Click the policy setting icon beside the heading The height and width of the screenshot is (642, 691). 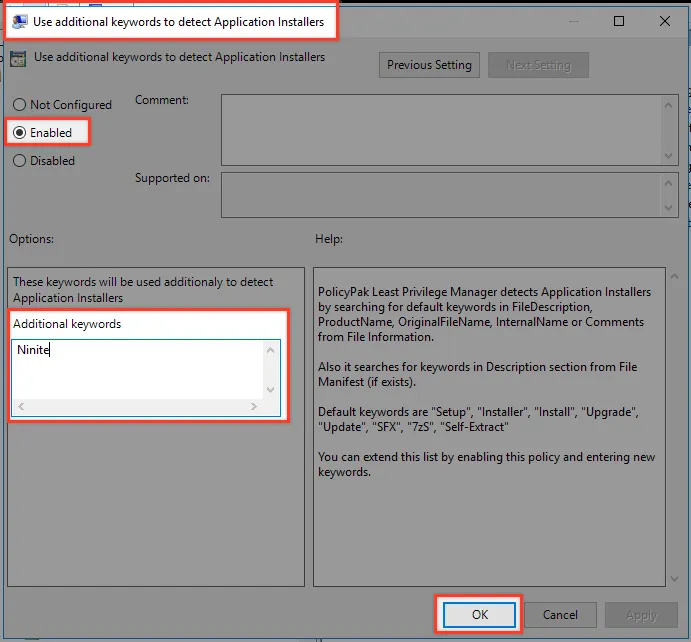(x=18, y=59)
